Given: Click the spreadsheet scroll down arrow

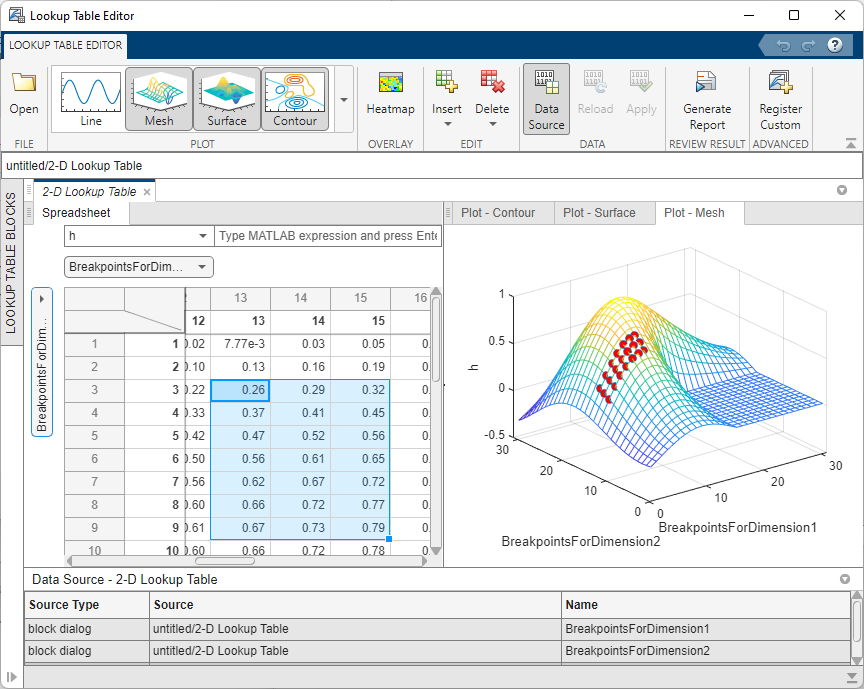Looking at the screenshot, I should 436,550.
